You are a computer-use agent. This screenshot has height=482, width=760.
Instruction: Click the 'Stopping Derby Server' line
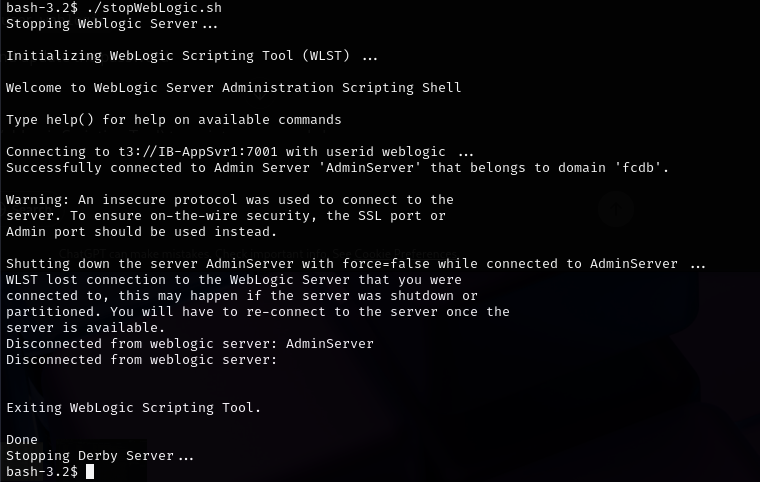click(99, 456)
